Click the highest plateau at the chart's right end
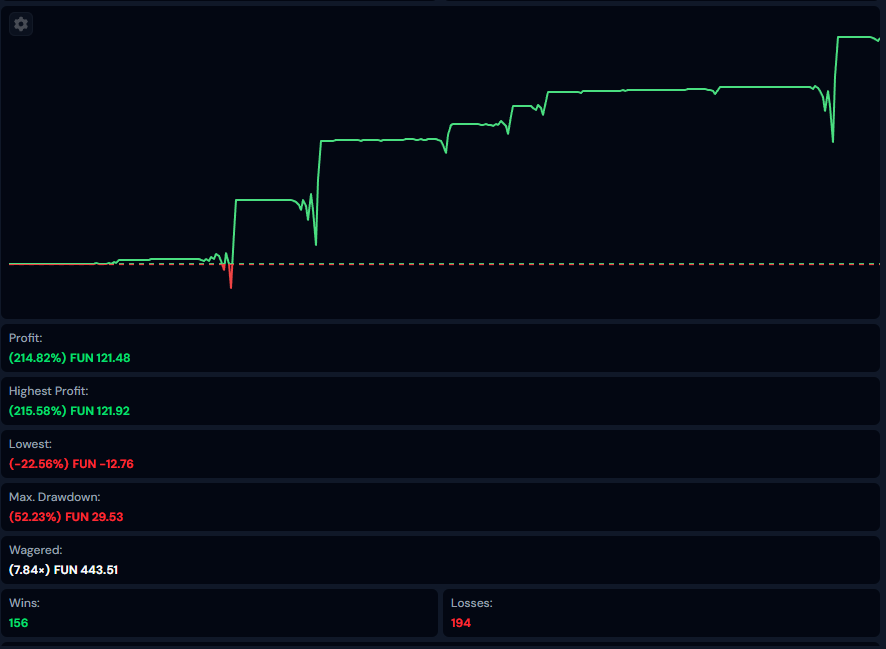This screenshot has height=649, width=886. 855,37
